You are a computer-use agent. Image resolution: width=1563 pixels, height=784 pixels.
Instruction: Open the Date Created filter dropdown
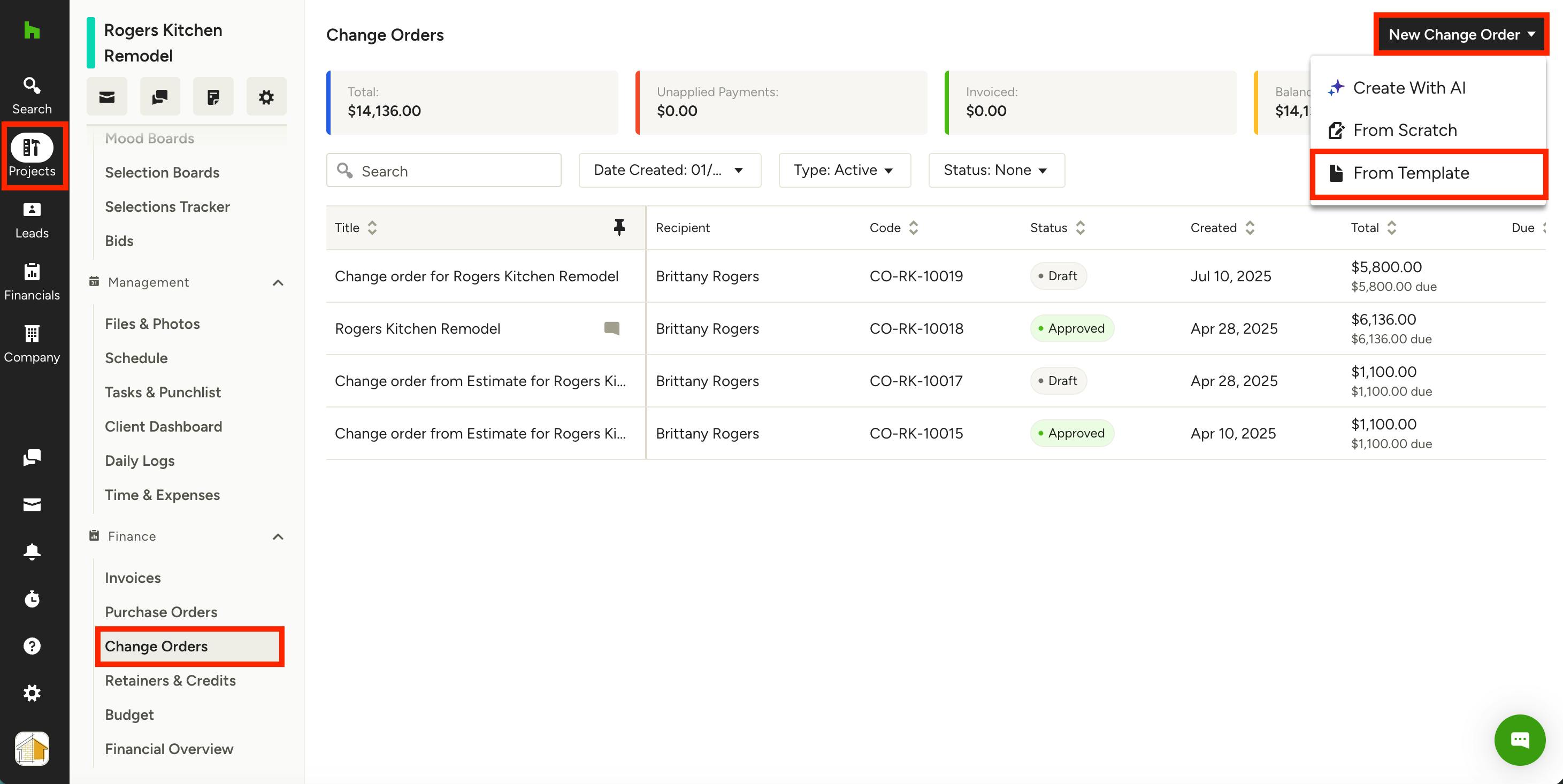point(669,171)
